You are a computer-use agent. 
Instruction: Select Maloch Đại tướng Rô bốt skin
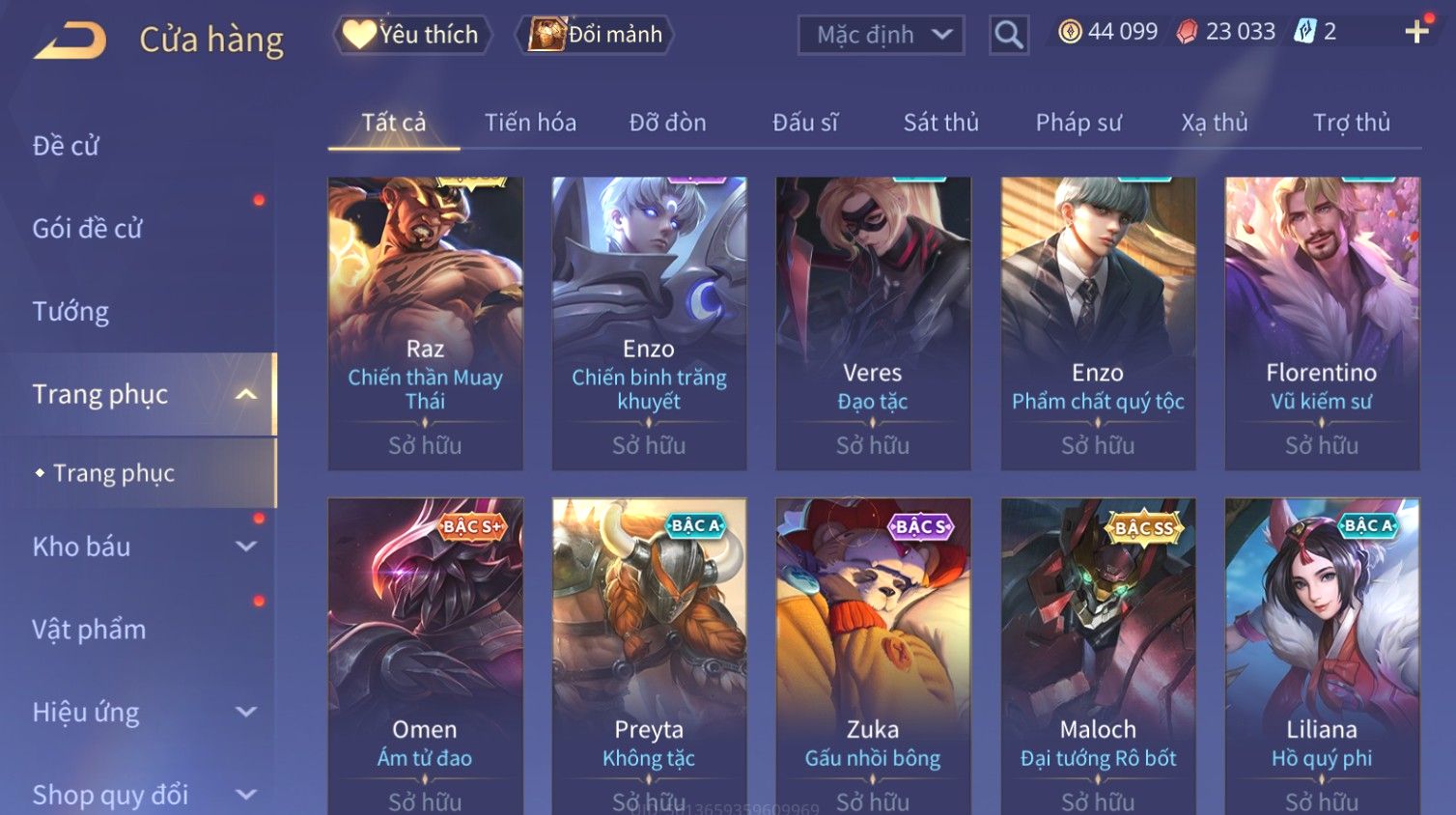pos(1098,657)
